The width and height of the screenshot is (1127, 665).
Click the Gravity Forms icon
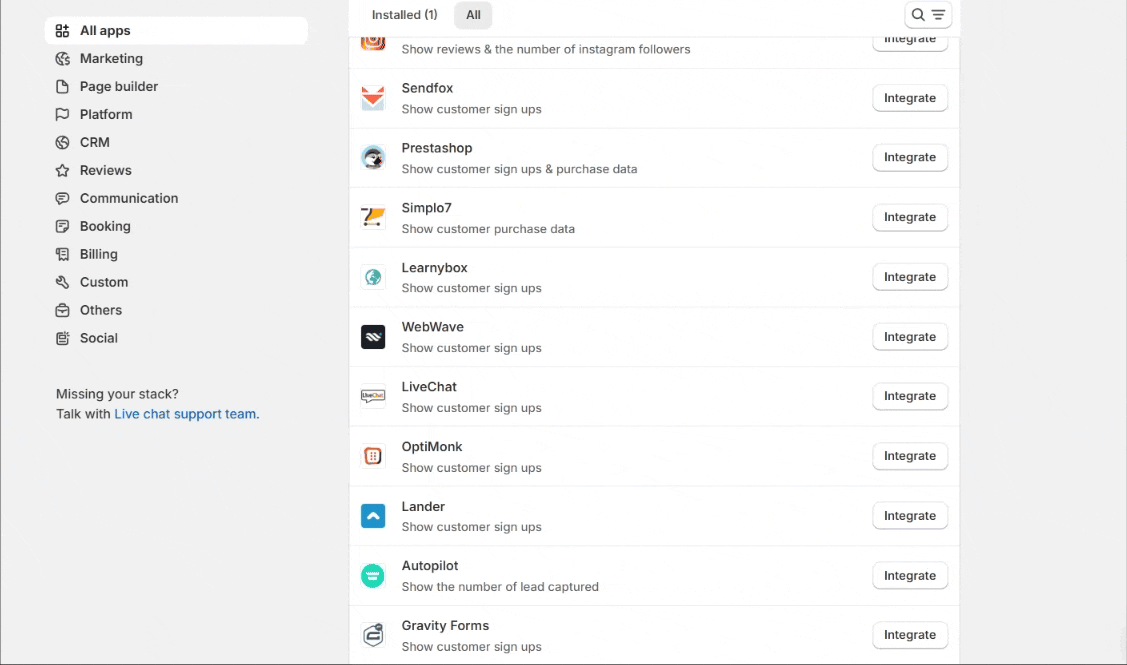pyautogui.click(x=373, y=635)
